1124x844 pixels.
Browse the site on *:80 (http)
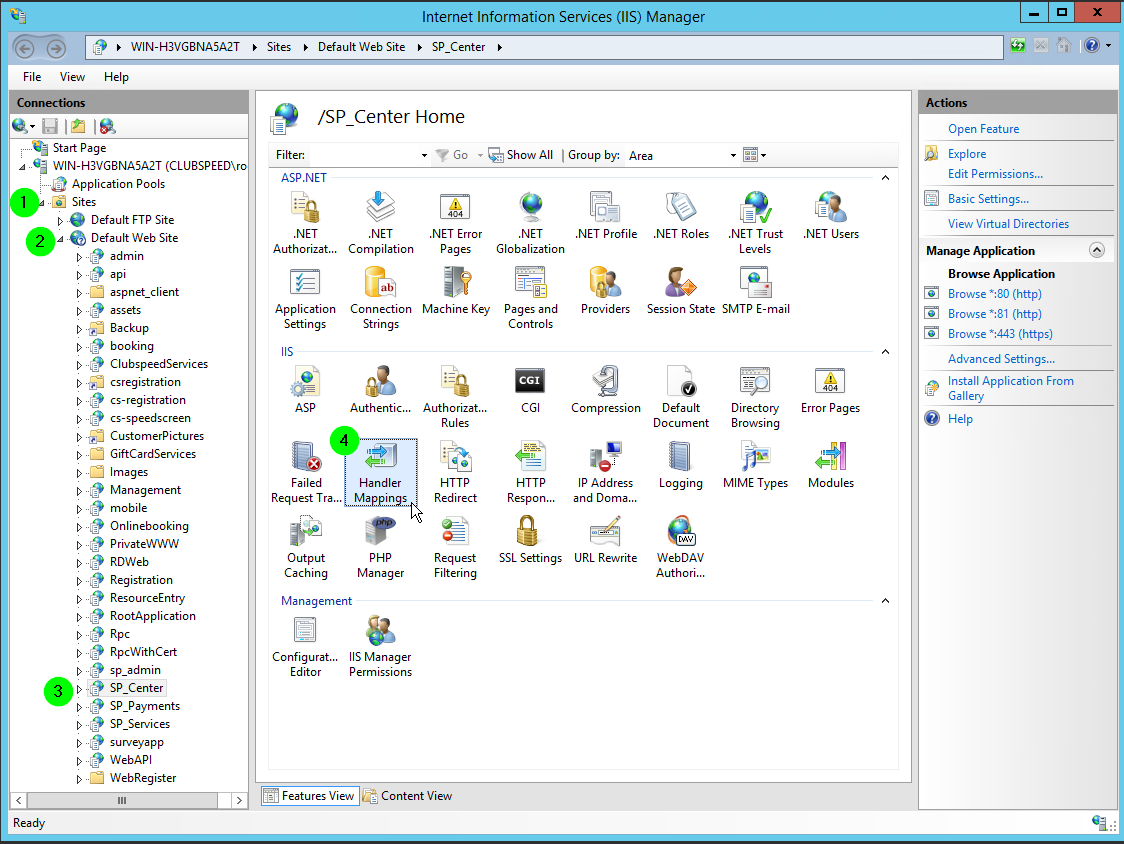994,294
